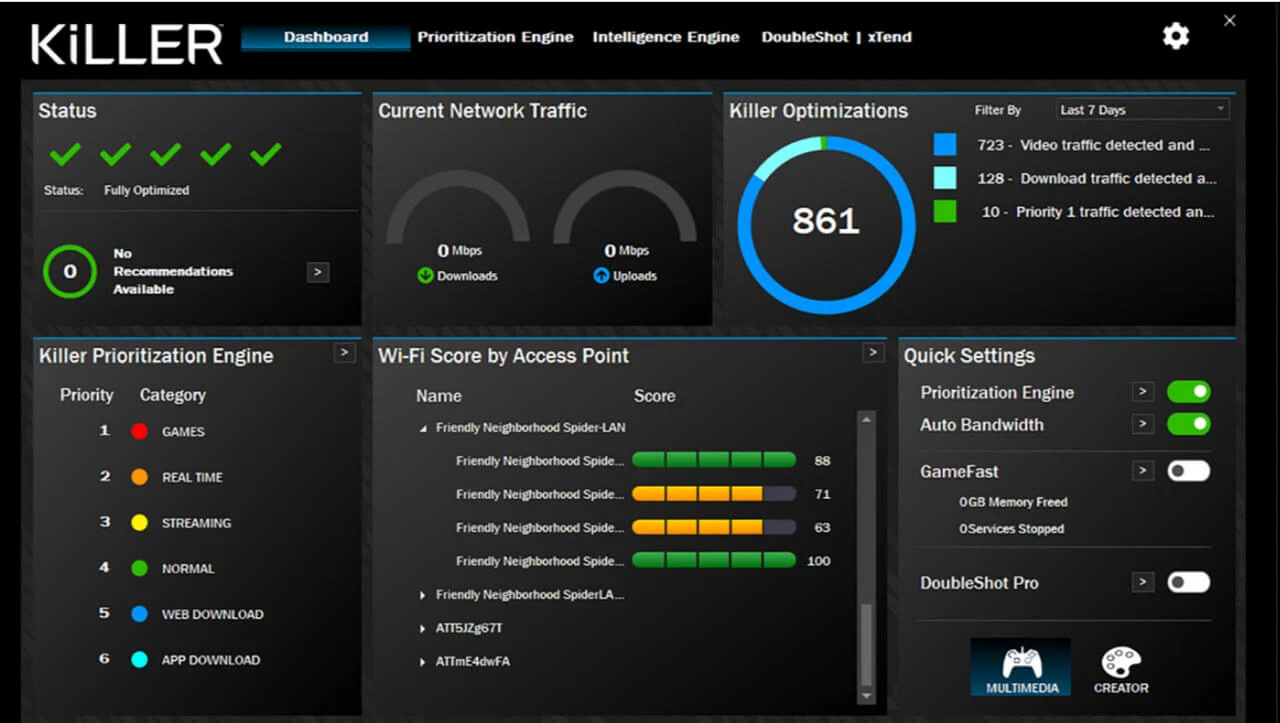This screenshot has height=723, width=1280.
Task: Click the first green status checkmark
Action: (x=63, y=155)
